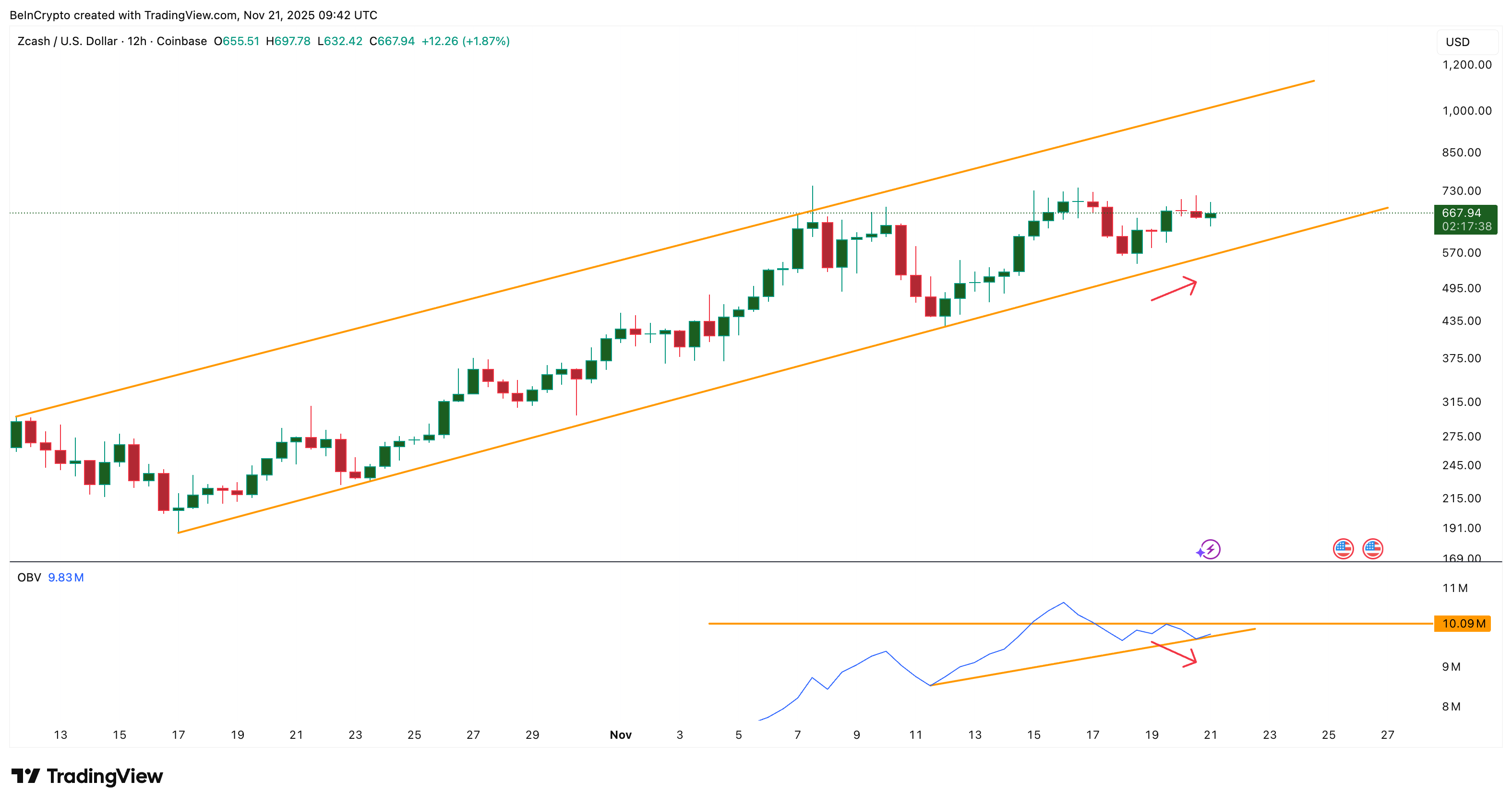The width and height of the screenshot is (1512, 805).
Task: Click the TradingView logo in bottom left corner
Action: pyautogui.click(x=88, y=776)
